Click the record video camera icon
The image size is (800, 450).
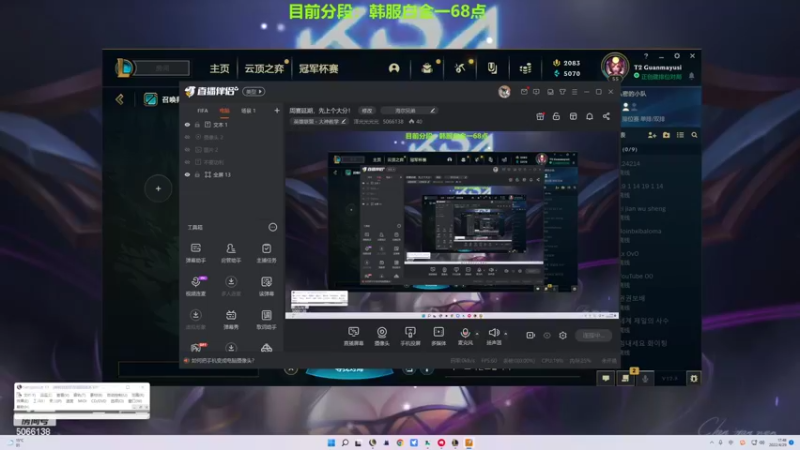pyautogui.click(x=531, y=335)
